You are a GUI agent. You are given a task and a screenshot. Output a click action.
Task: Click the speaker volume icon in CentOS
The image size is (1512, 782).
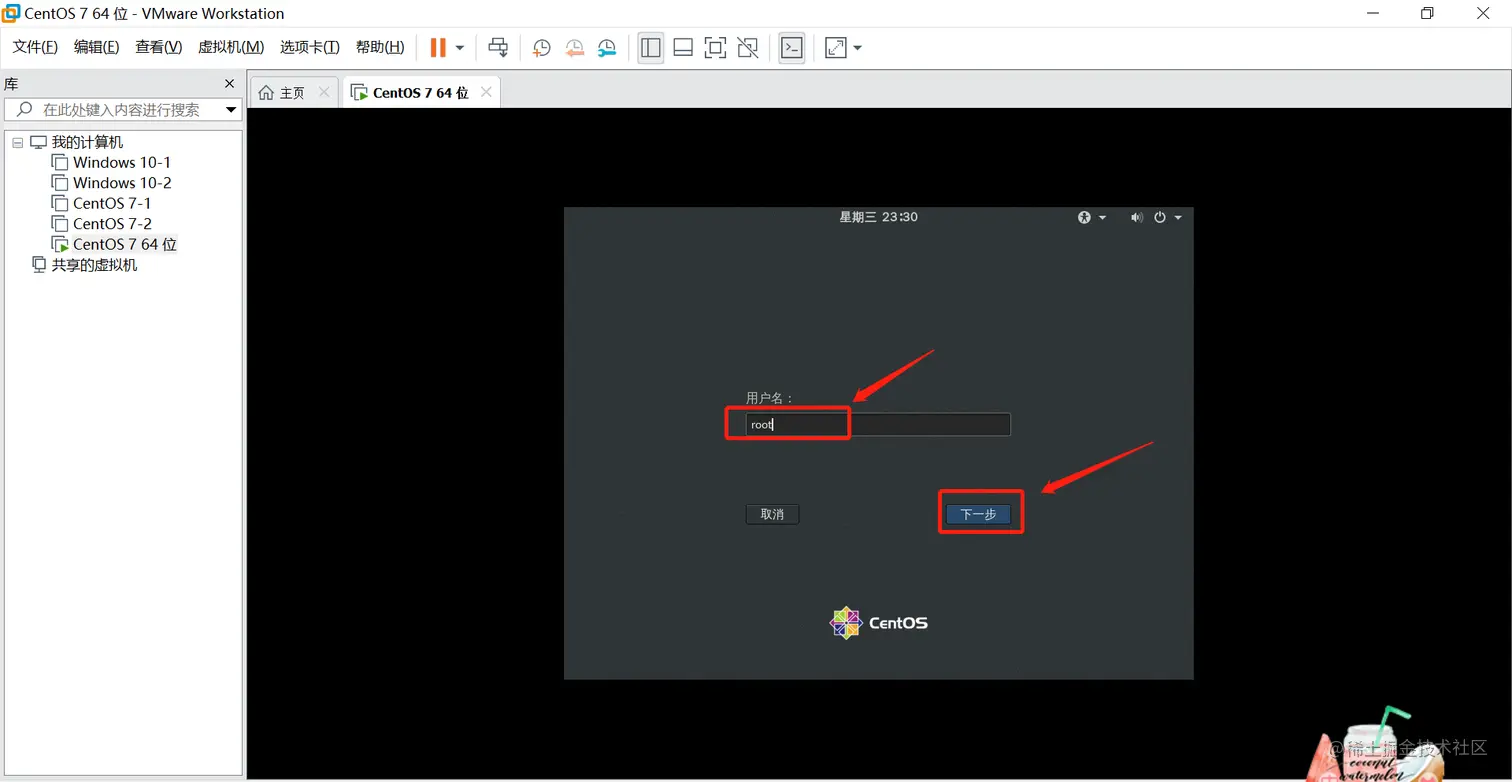click(x=1136, y=217)
